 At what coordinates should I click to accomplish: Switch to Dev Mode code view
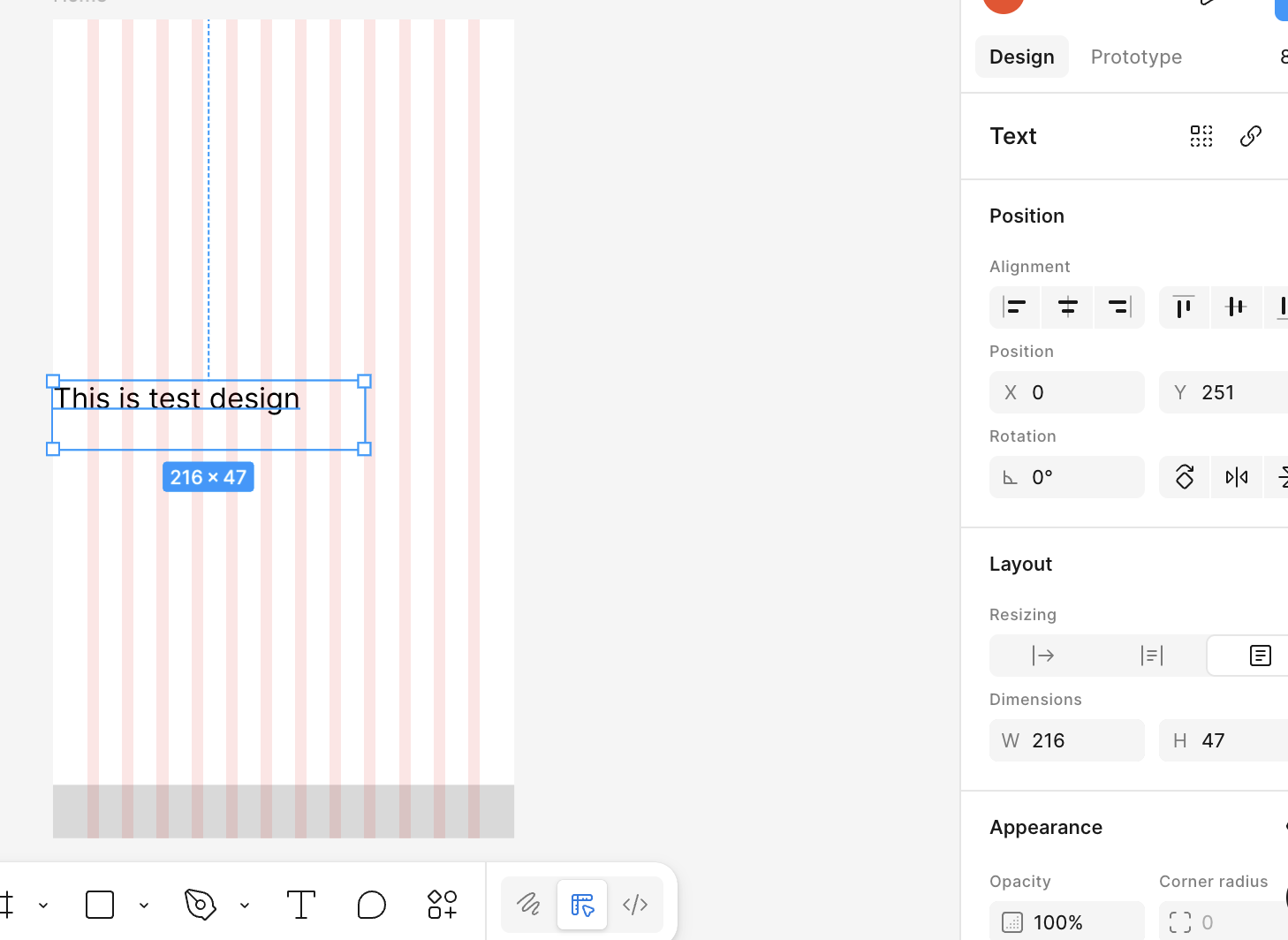635,905
